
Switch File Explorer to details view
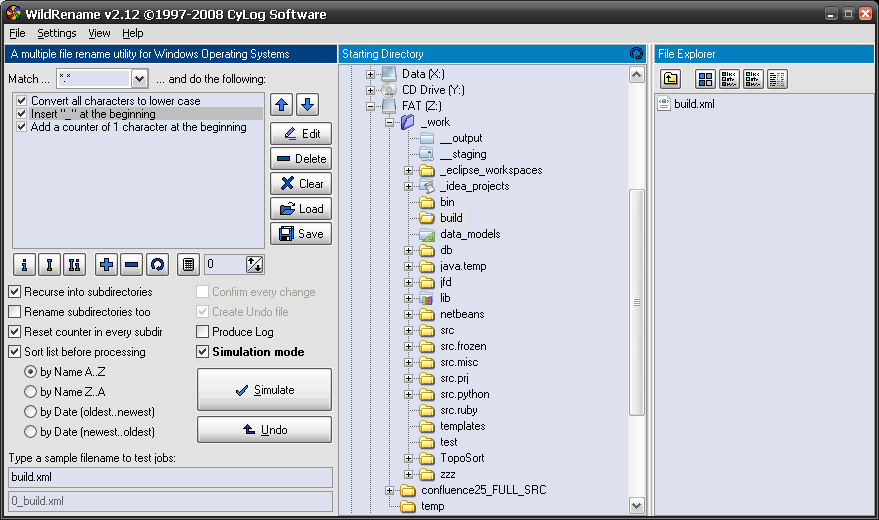[x=777, y=79]
